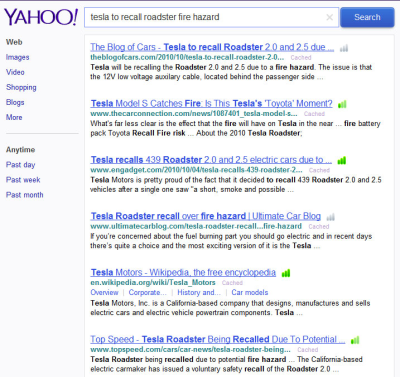
Task: Select the Web search category
Action: click(x=14, y=42)
